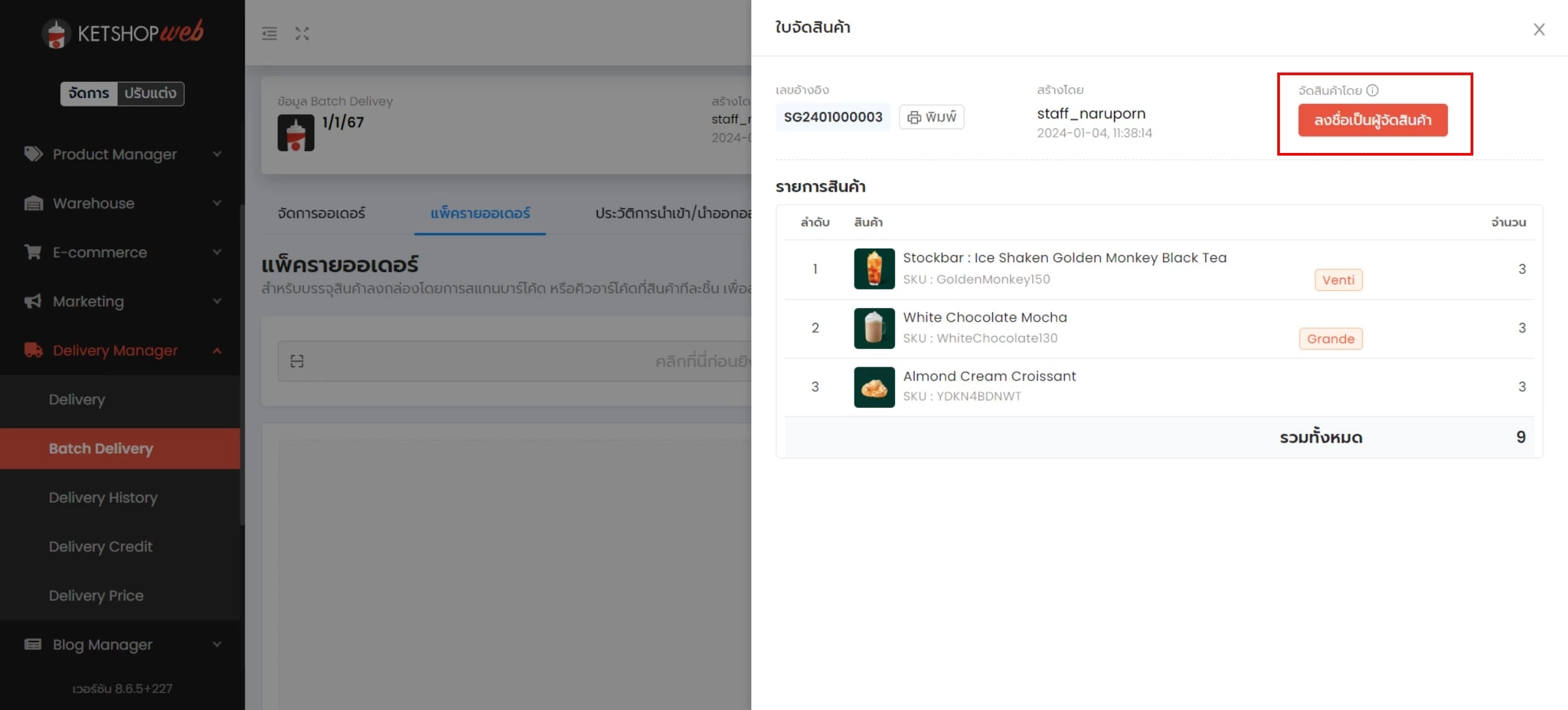Switch to the ปรับแต่ง mode toggle
This screenshot has width=1568, height=710.
(x=150, y=93)
